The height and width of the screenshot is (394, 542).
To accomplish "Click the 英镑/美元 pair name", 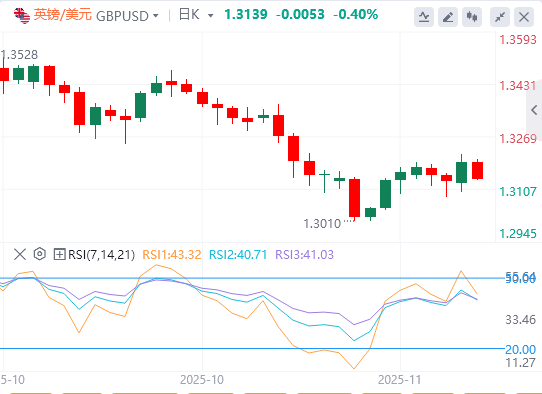I will tap(63, 15).
